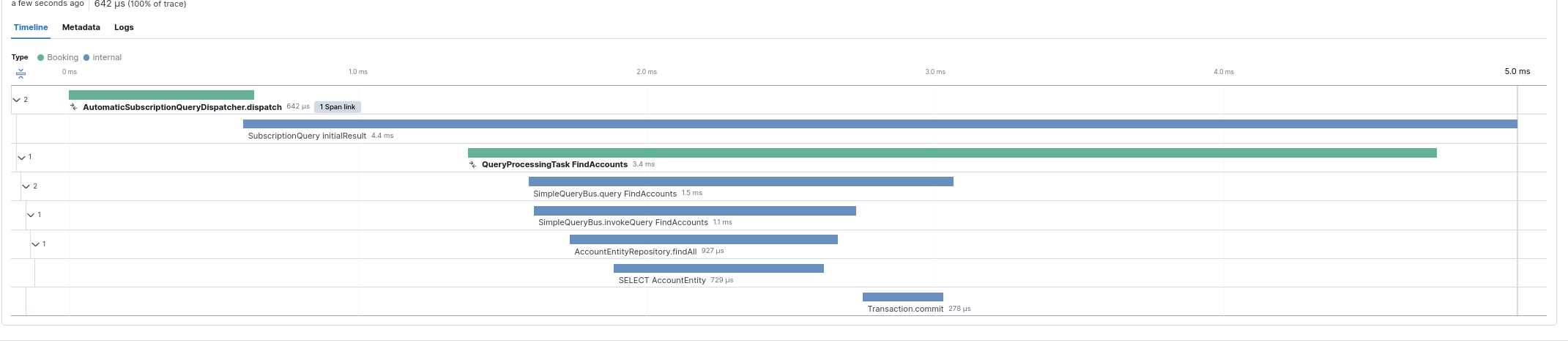Screen dimensions: 1568x341
Task: Collapse the SimpleQueryBus.query FindAccounts chevron
Action: tap(26, 186)
